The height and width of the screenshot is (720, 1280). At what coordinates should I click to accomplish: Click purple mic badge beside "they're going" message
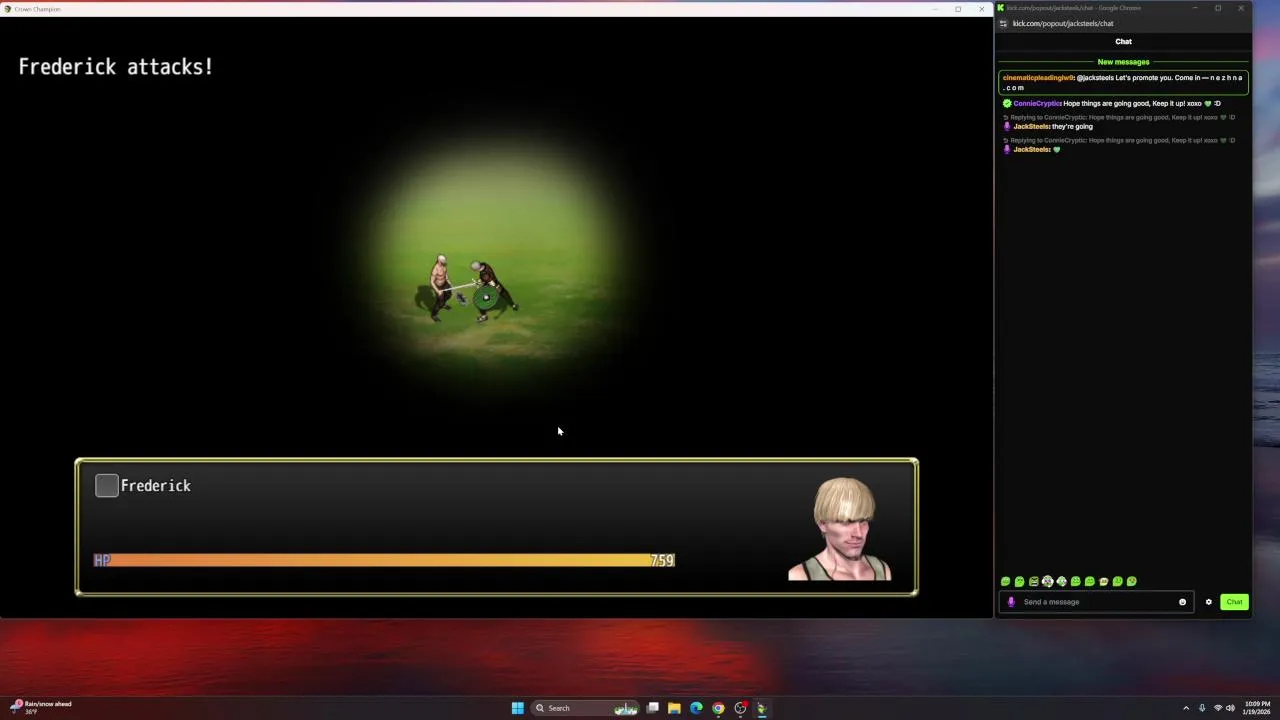coord(1007,127)
